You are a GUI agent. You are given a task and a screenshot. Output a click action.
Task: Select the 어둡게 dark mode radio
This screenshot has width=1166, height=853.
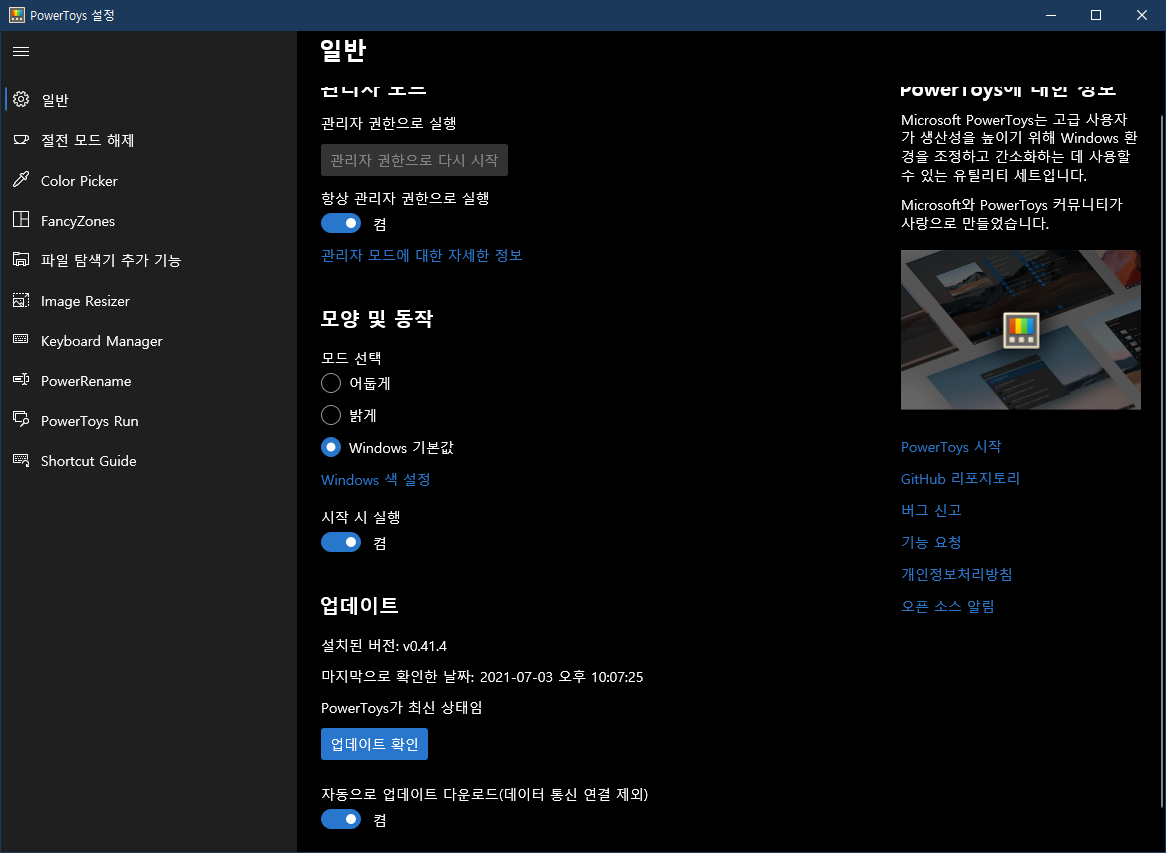331,383
